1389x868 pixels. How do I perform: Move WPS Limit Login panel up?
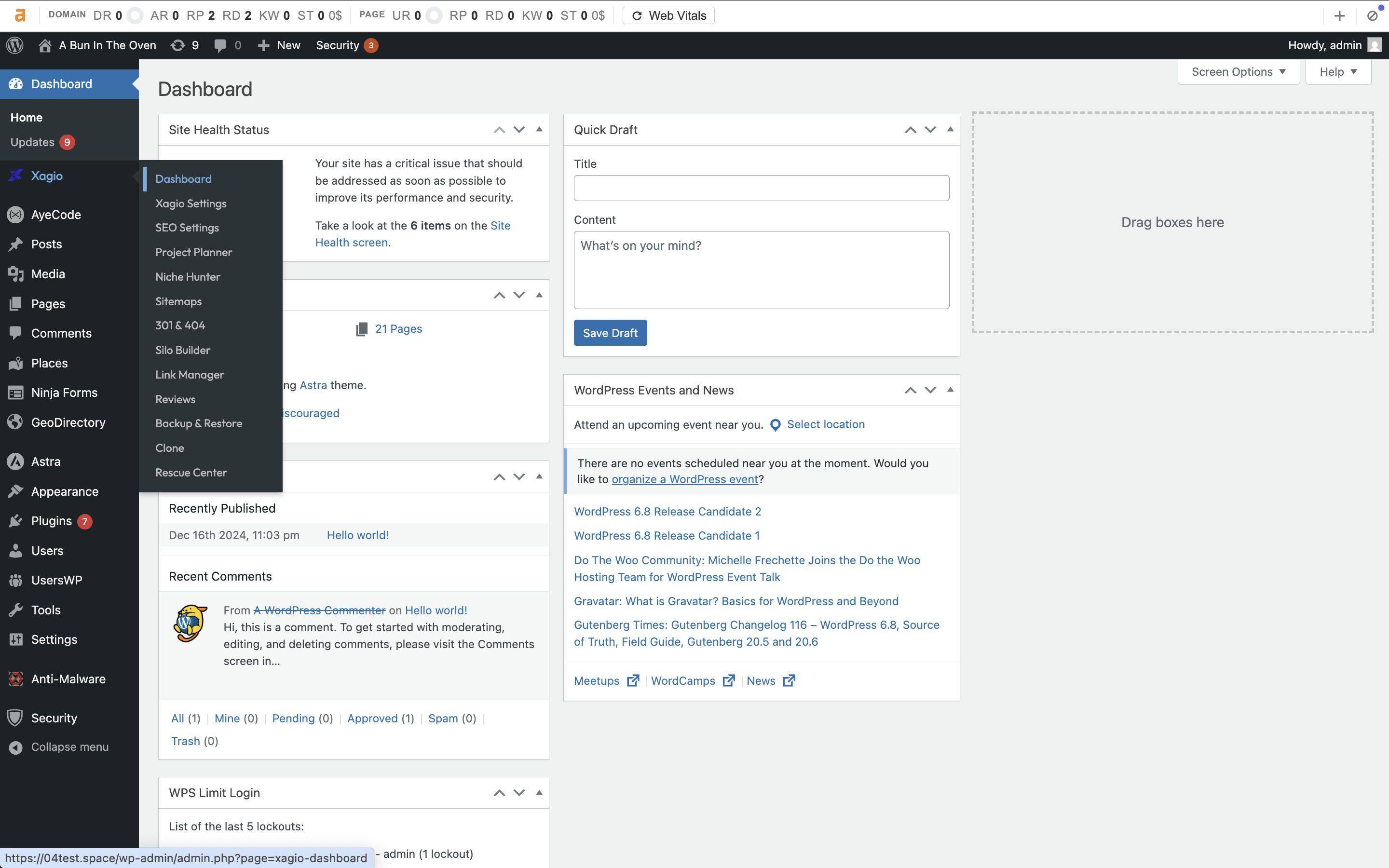point(499,793)
